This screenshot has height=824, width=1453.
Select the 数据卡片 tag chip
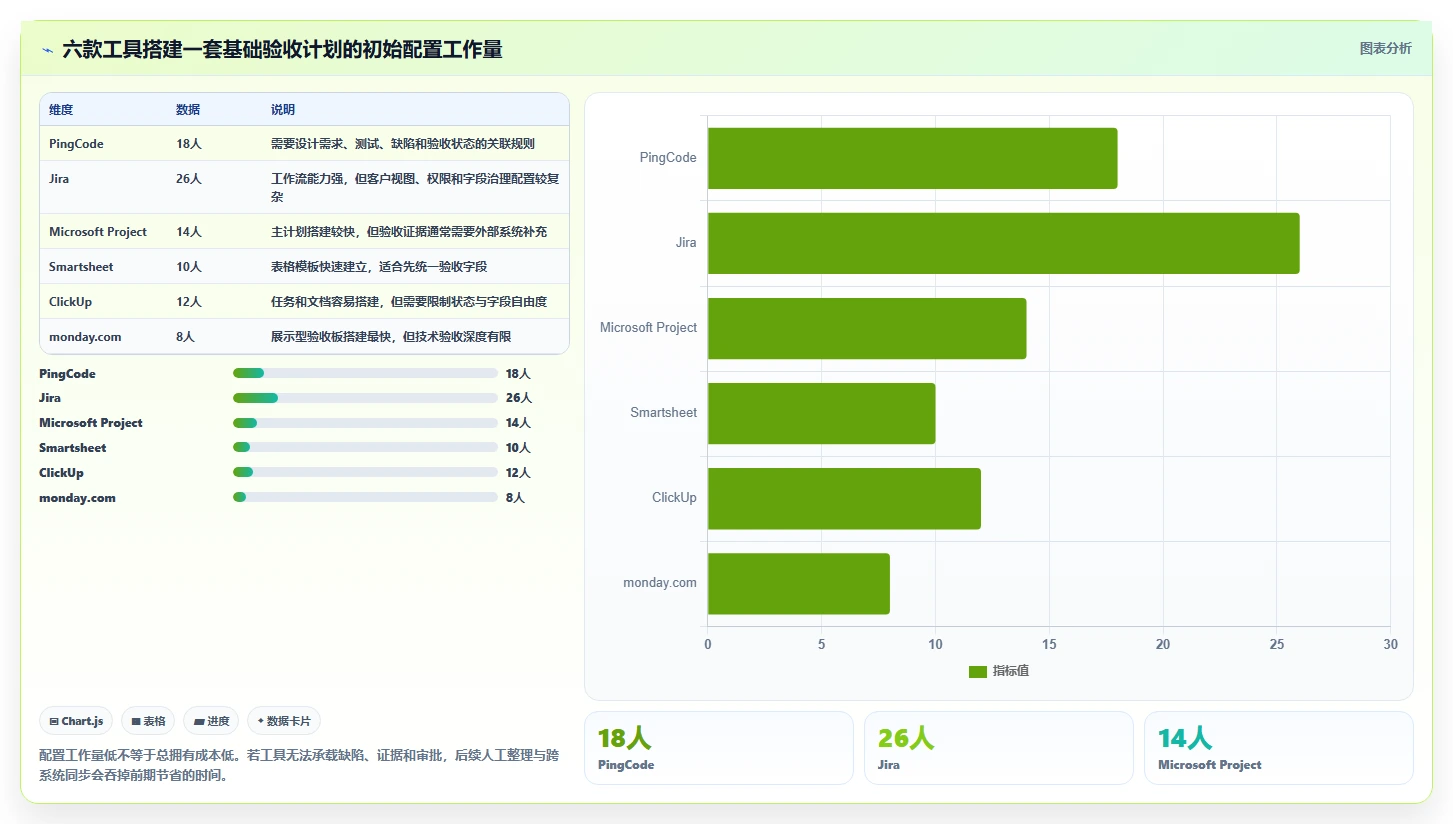point(283,721)
